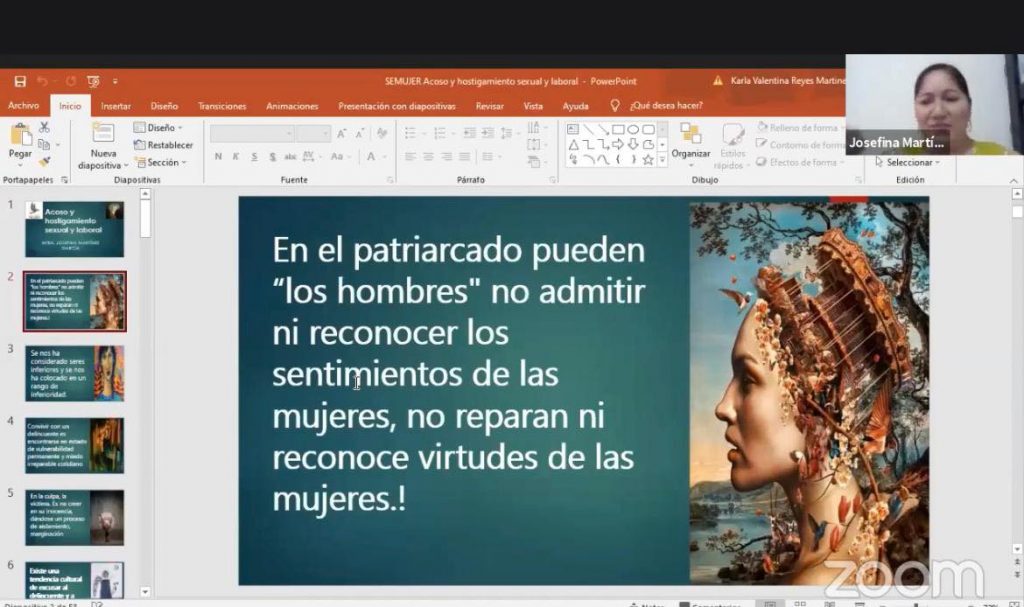Click the Pegar paste button

coord(20,140)
